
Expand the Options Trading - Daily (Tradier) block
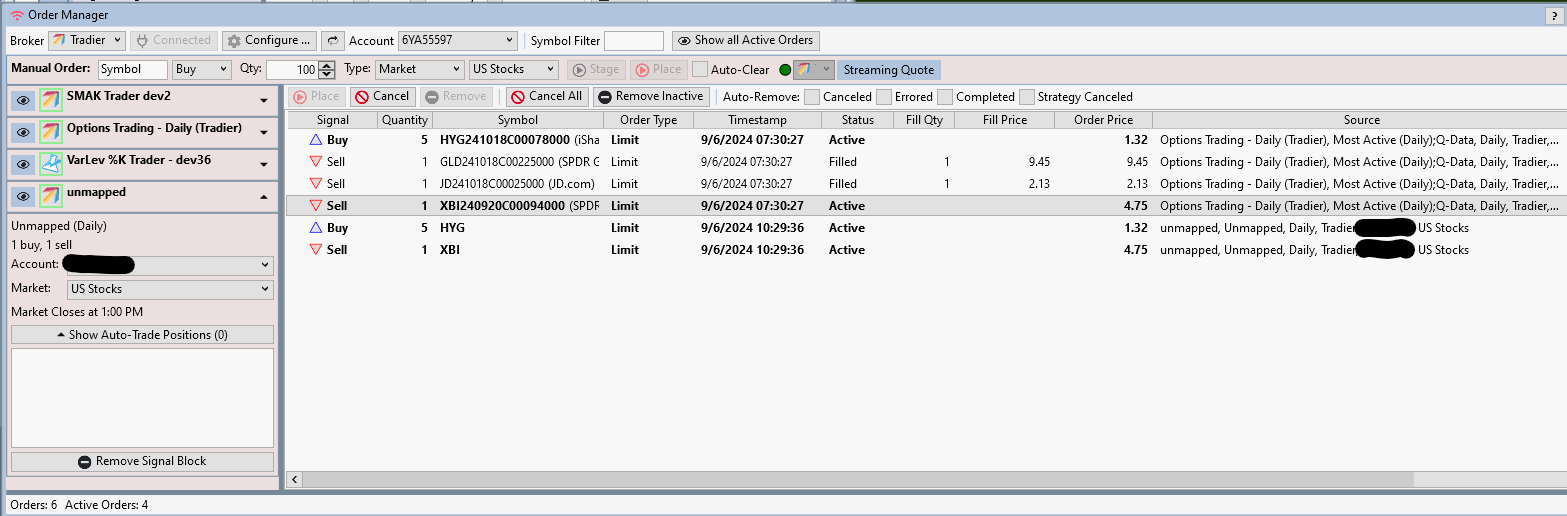coord(263,133)
